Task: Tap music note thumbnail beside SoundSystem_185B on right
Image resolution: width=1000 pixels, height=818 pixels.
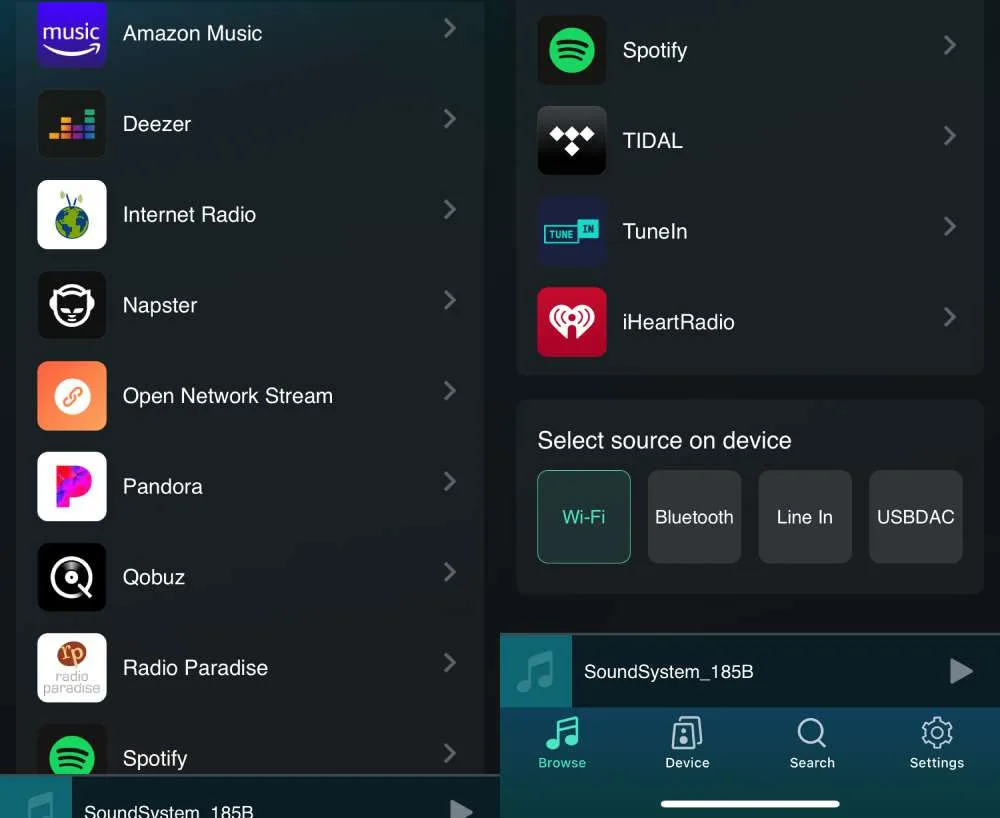Action: coord(536,671)
